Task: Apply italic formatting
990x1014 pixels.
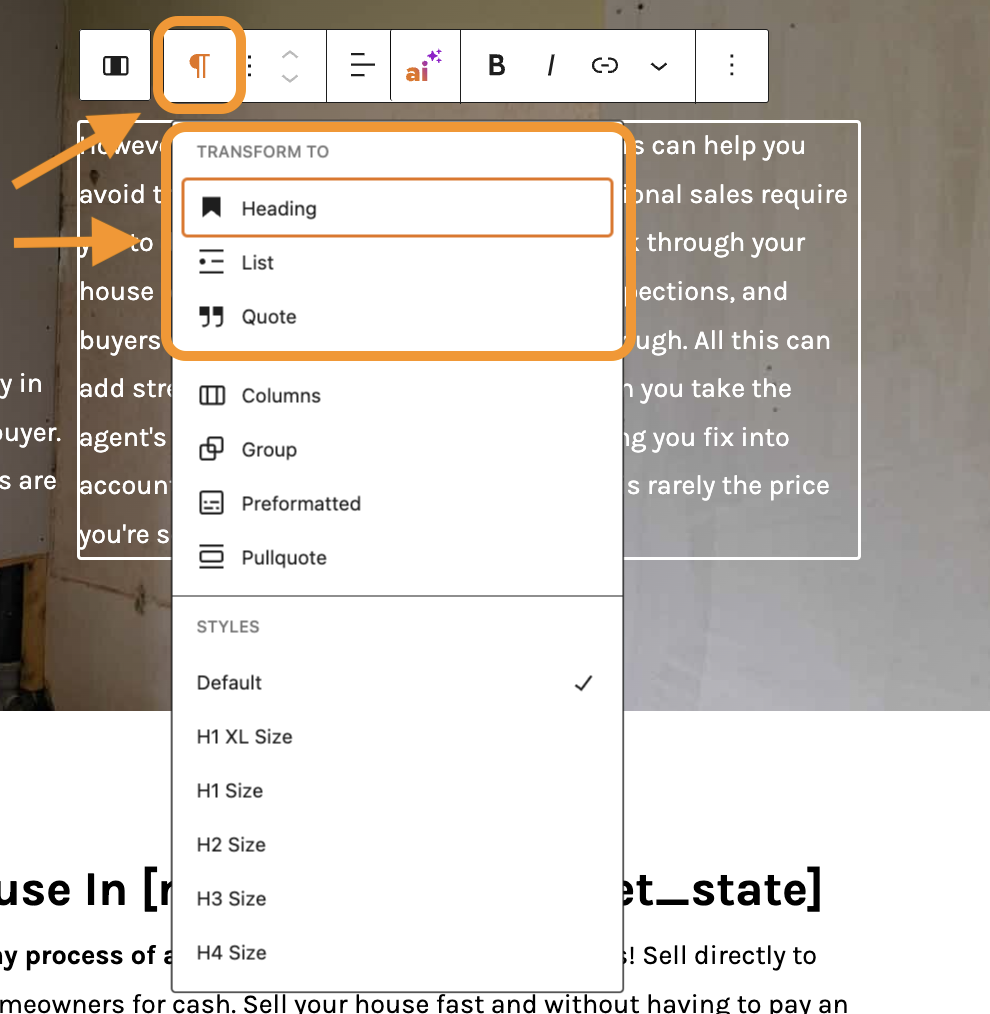Action: (551, 65)
